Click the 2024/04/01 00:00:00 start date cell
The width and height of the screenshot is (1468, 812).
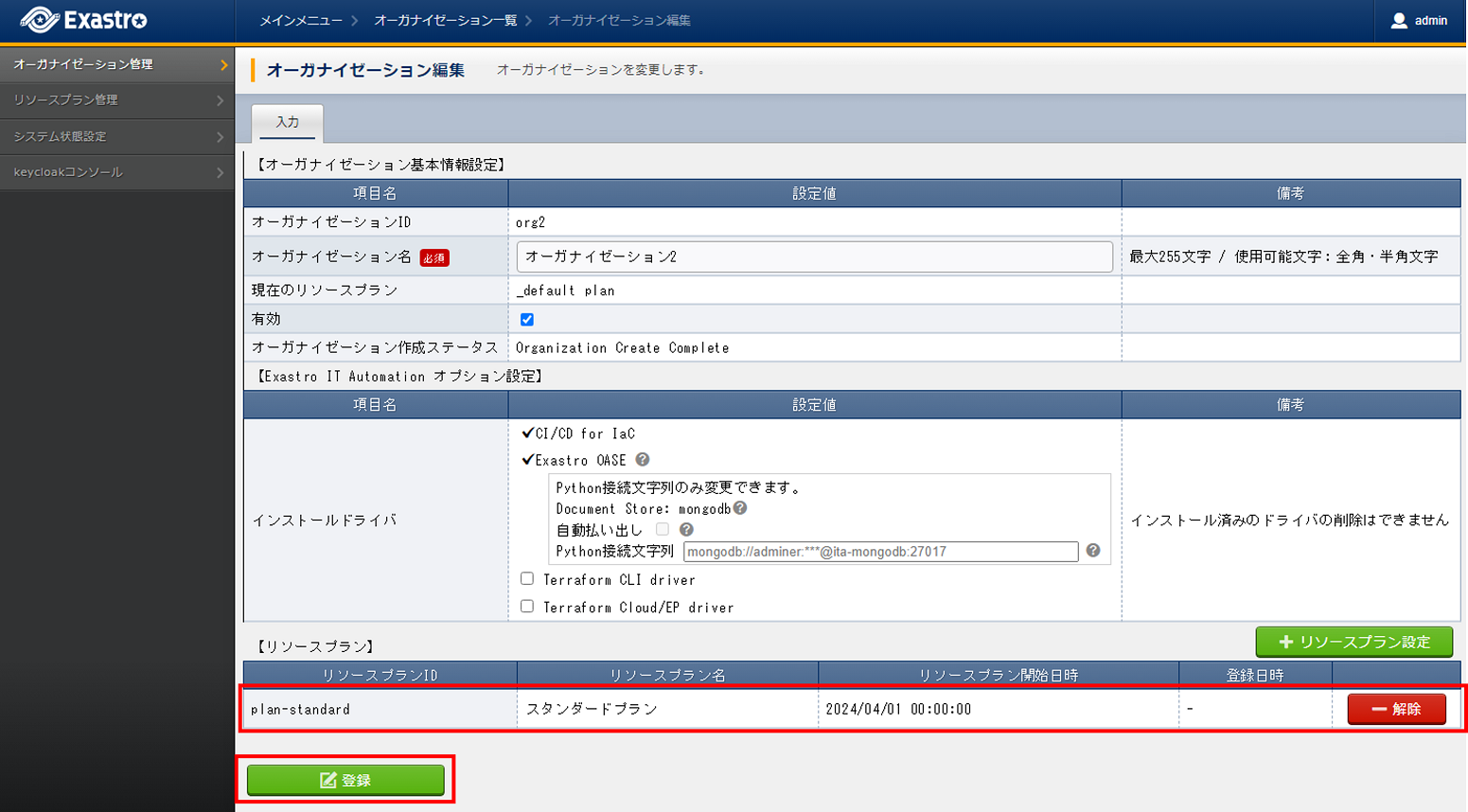click(x=999, y=709)
